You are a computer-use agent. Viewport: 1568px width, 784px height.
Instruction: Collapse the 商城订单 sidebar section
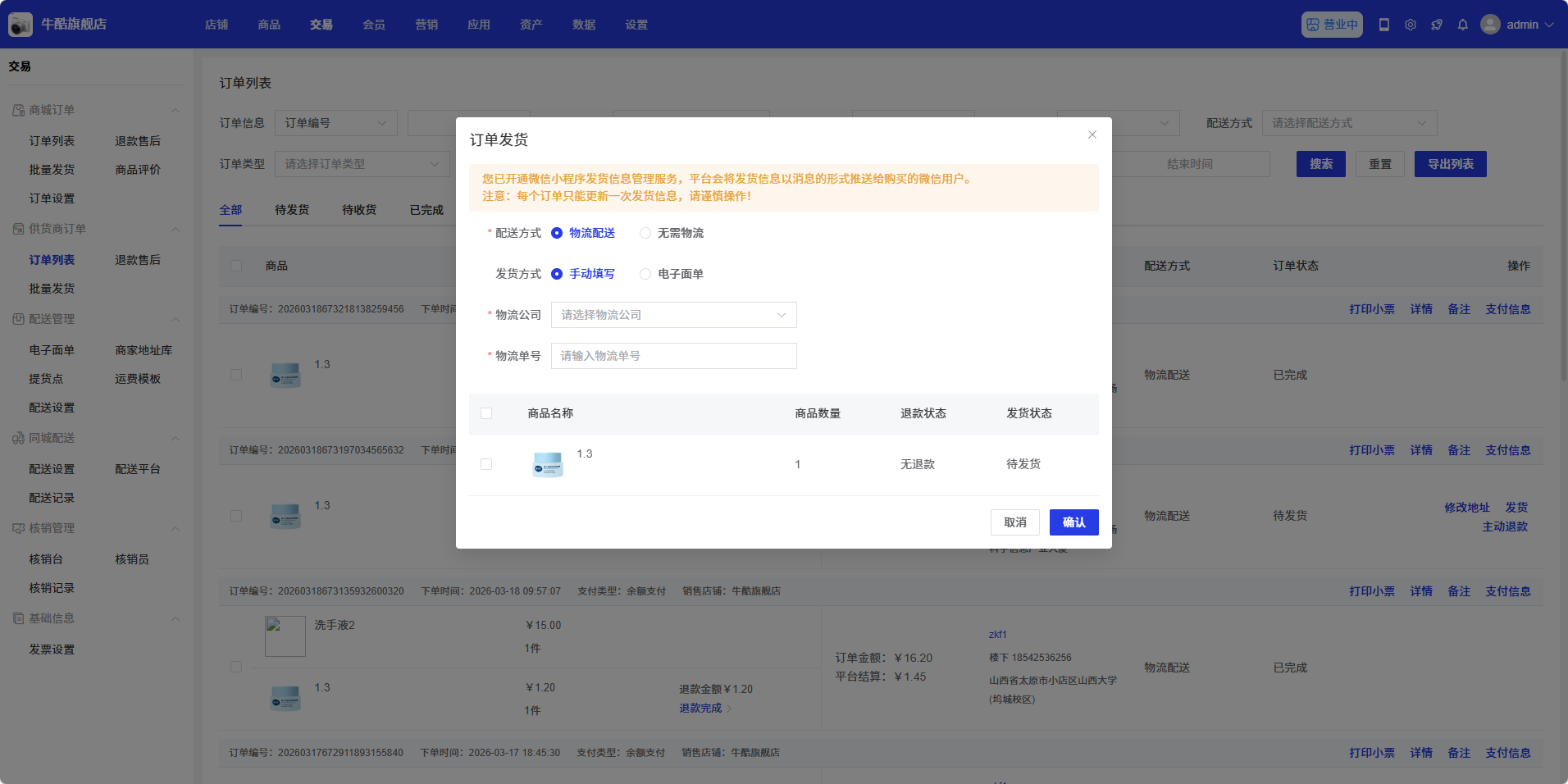175,111
